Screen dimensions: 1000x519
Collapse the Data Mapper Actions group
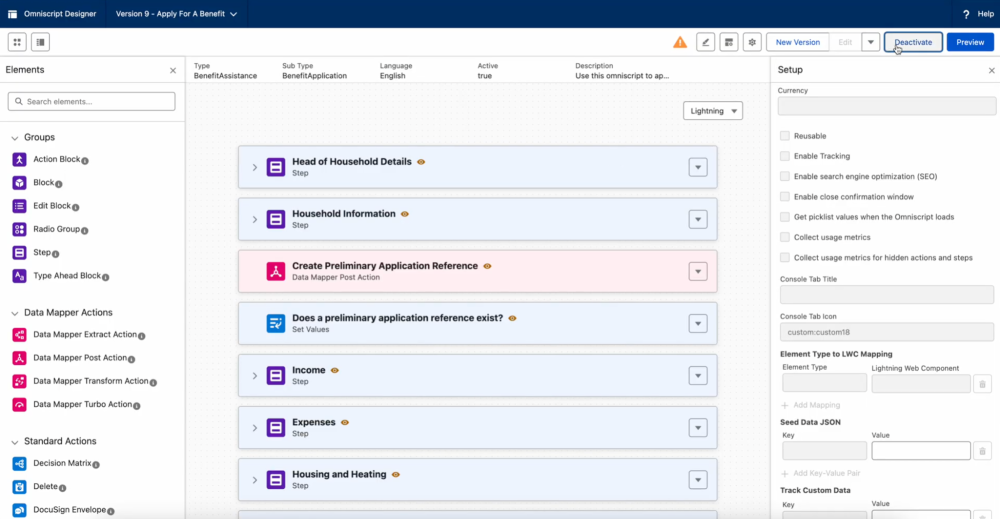coord(15,313)
